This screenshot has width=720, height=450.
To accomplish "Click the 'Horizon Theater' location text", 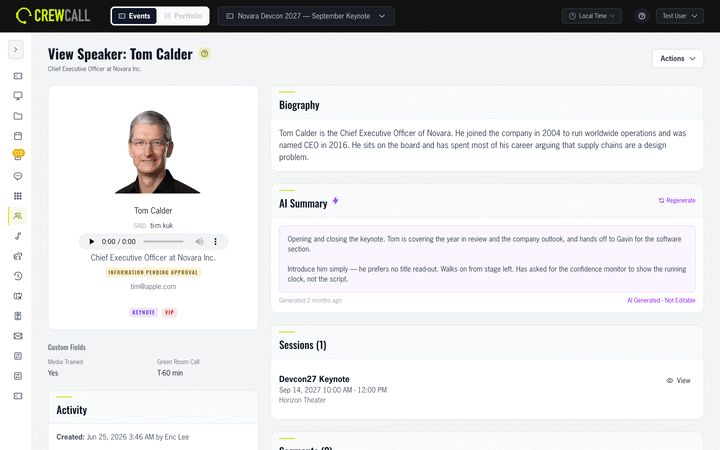I will coord(302,400).
